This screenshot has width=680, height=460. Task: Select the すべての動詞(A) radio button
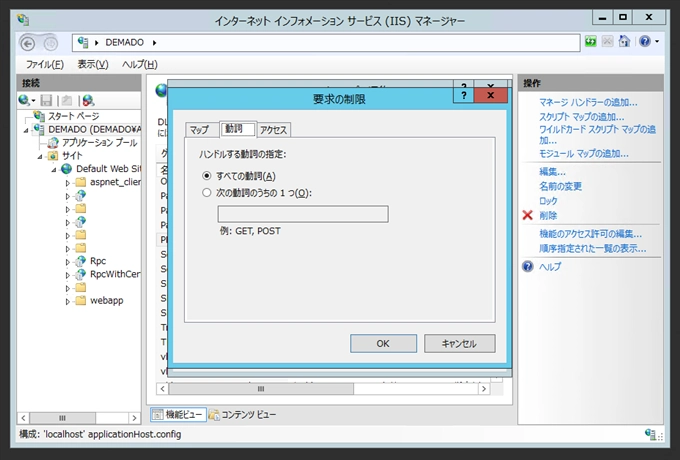tap(206, 176)
